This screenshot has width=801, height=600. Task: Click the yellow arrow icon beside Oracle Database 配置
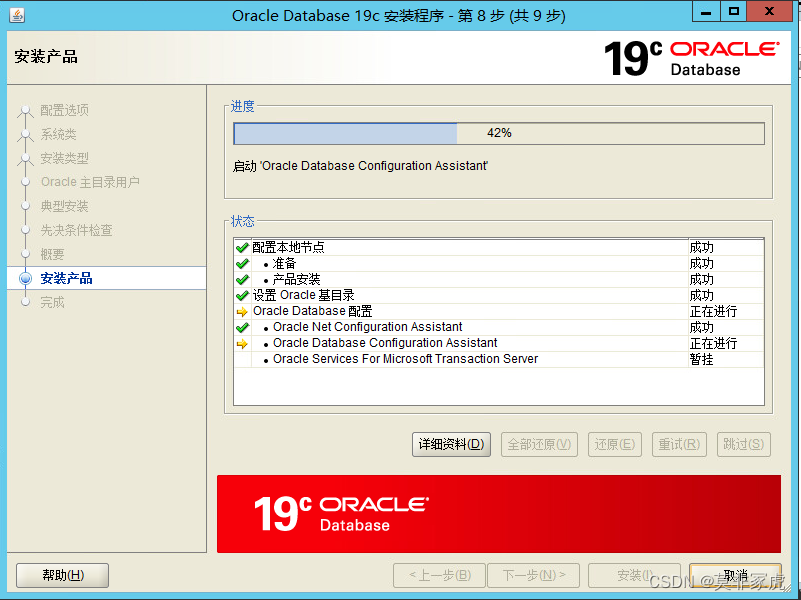tap(241, 311)
